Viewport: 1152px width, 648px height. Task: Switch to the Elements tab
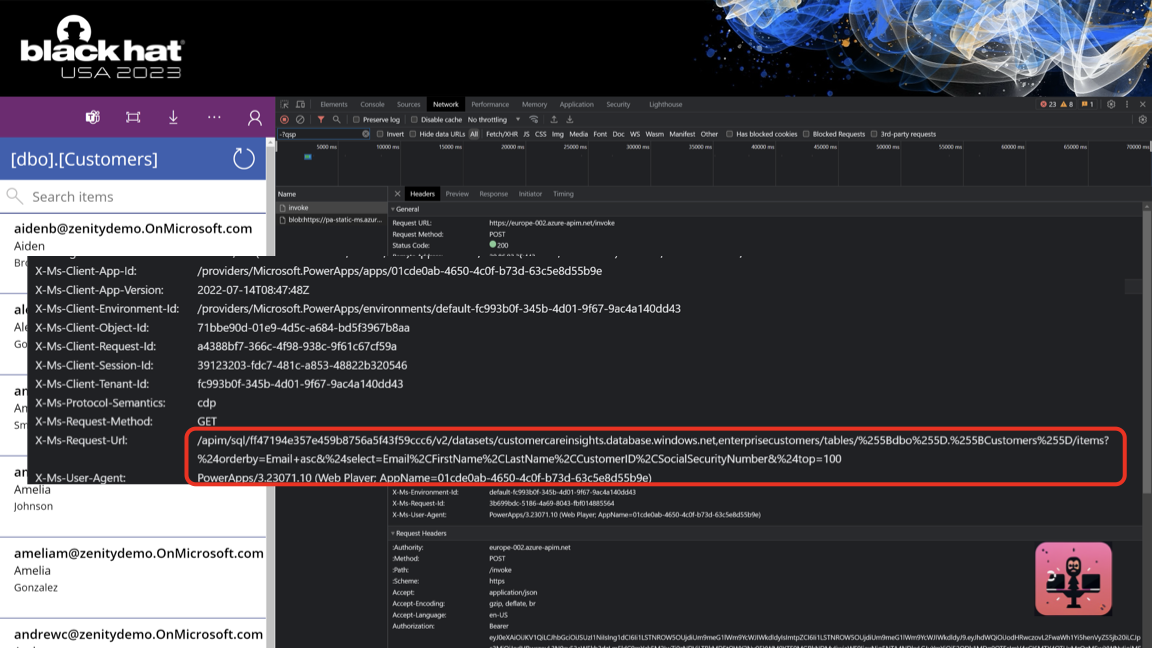click(x=334, y=104)
